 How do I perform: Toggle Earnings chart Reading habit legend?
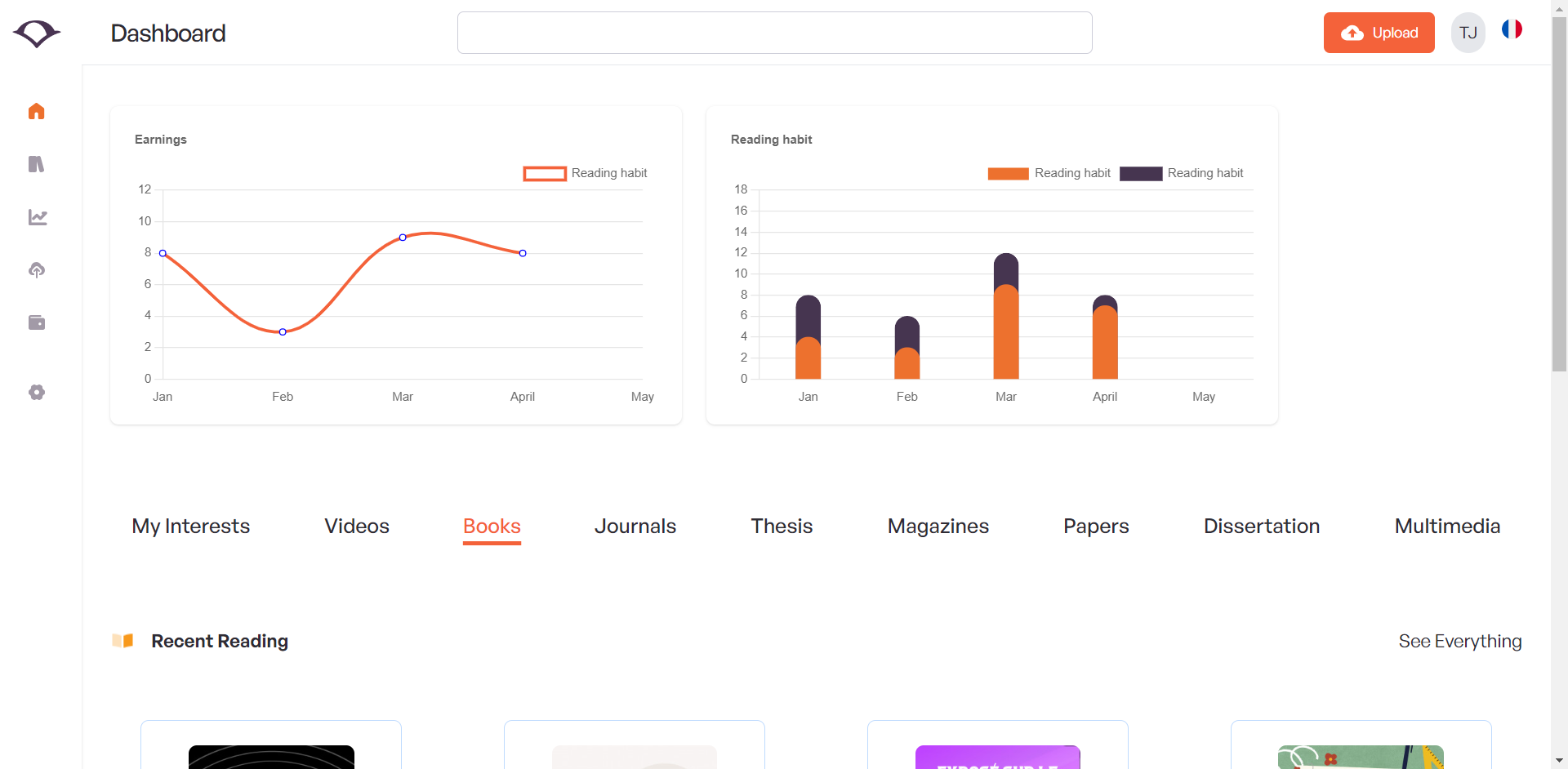585,173
